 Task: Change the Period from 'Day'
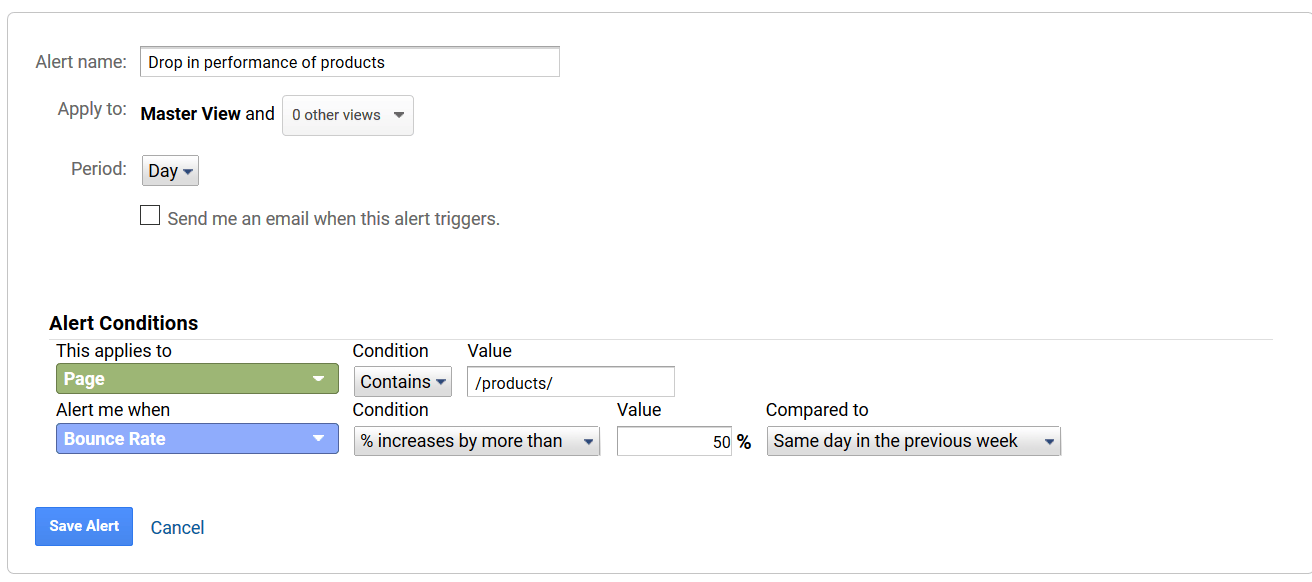tap(170, 170)
